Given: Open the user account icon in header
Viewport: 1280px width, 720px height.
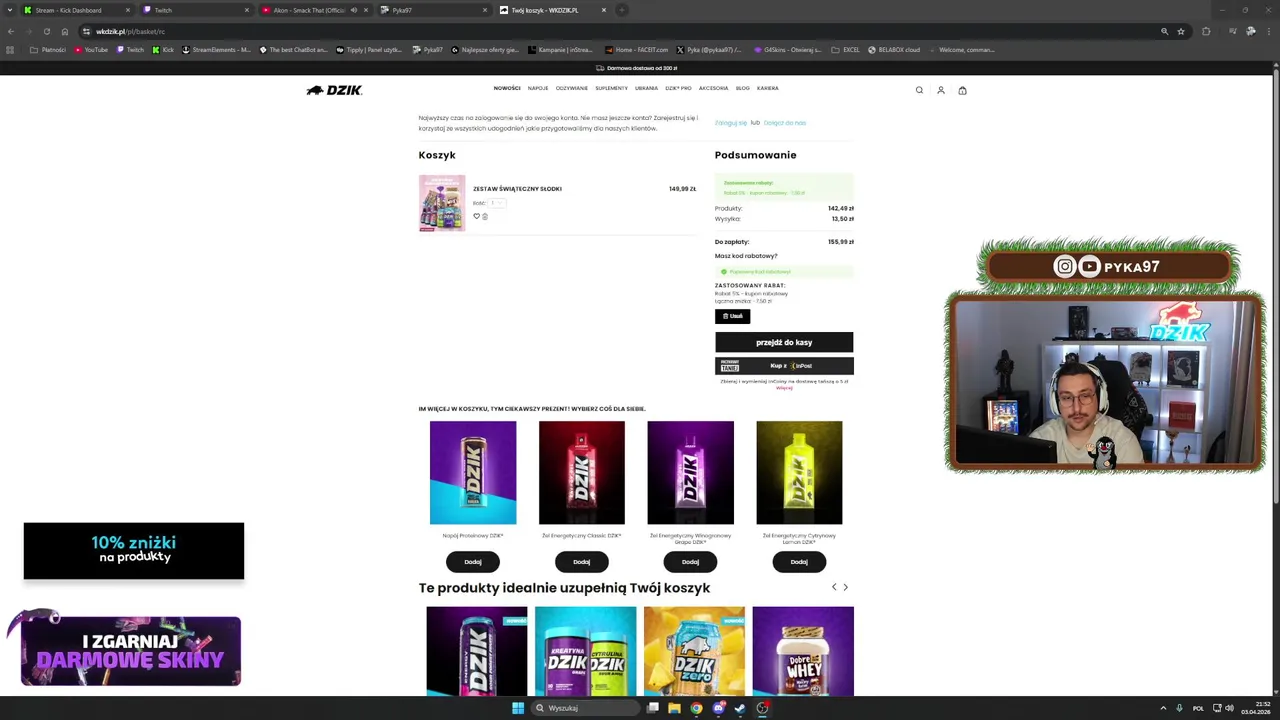Looking at the screenshot, I should click(x=941, y=90).
